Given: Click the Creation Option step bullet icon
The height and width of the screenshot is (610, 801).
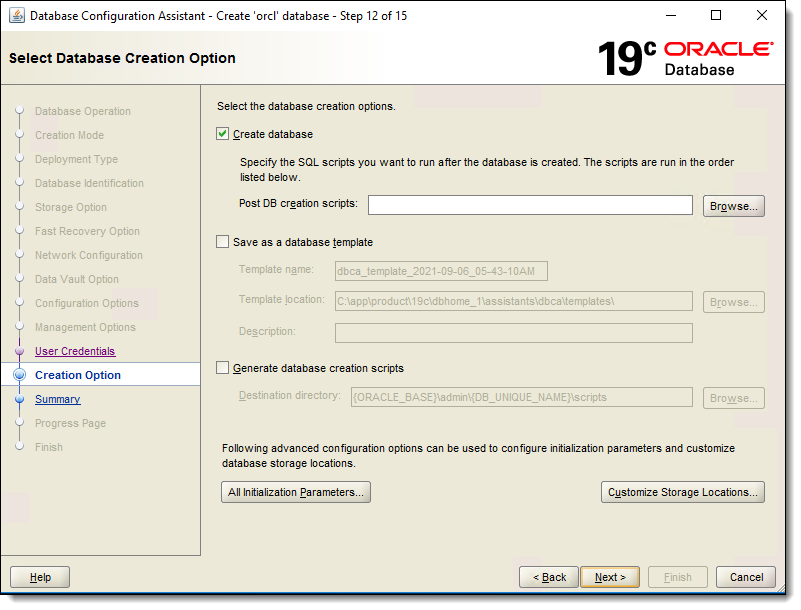Looking at the screenshot, I should tap(19, 375).
